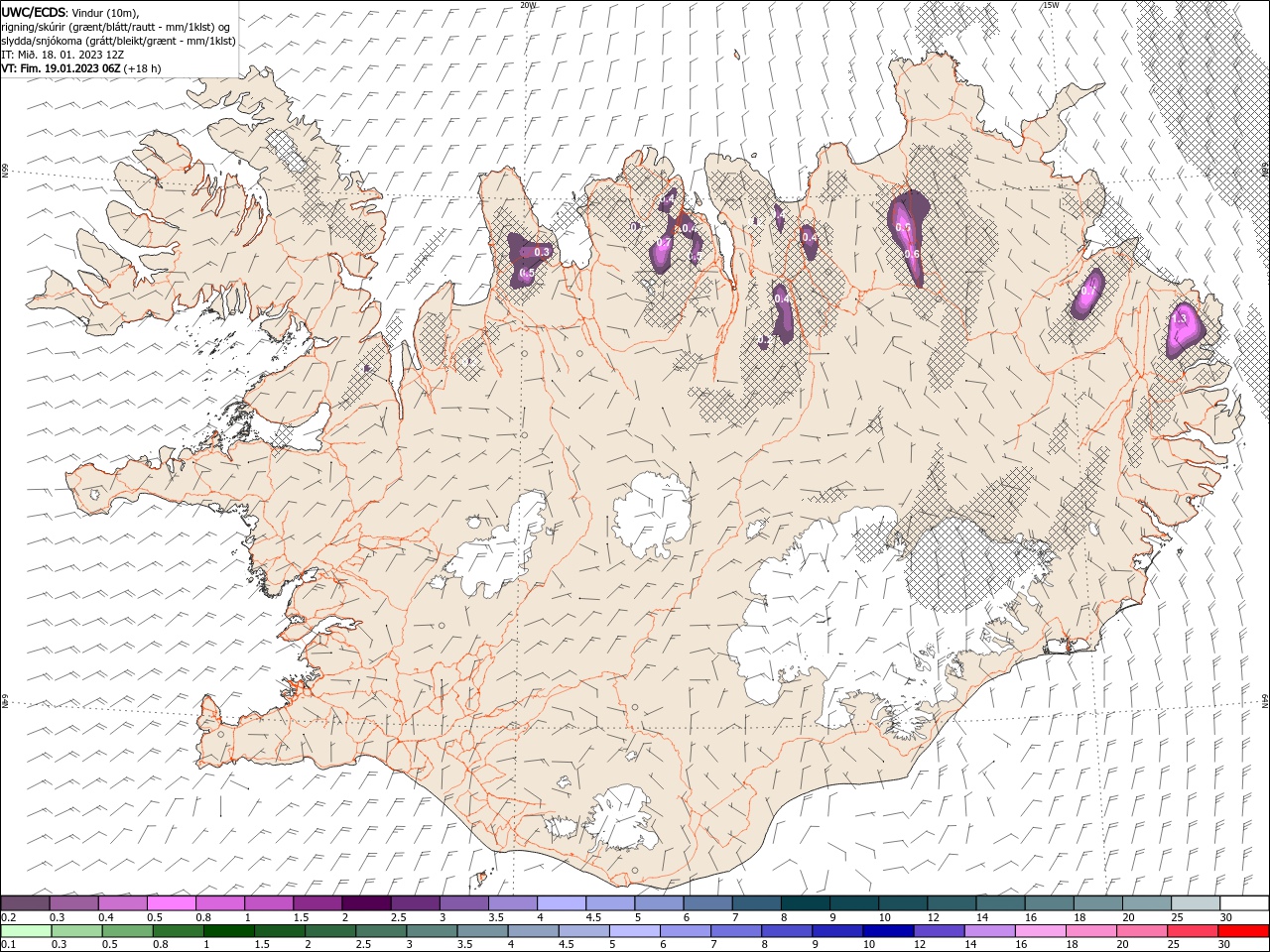Select the lower legend swatch labeled 7

coord(735,931)
